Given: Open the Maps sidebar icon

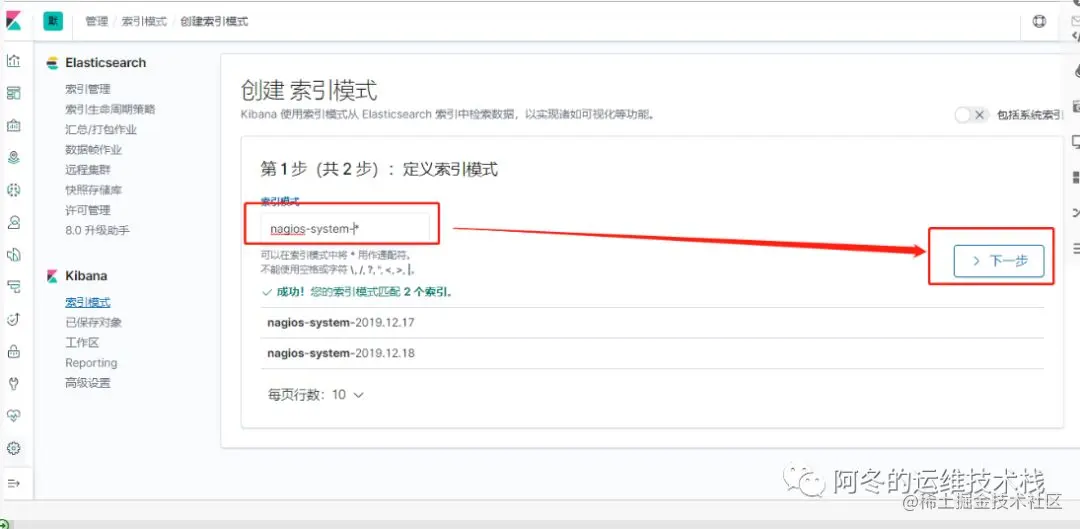Looking at the screenshot, I should point(13,158).
